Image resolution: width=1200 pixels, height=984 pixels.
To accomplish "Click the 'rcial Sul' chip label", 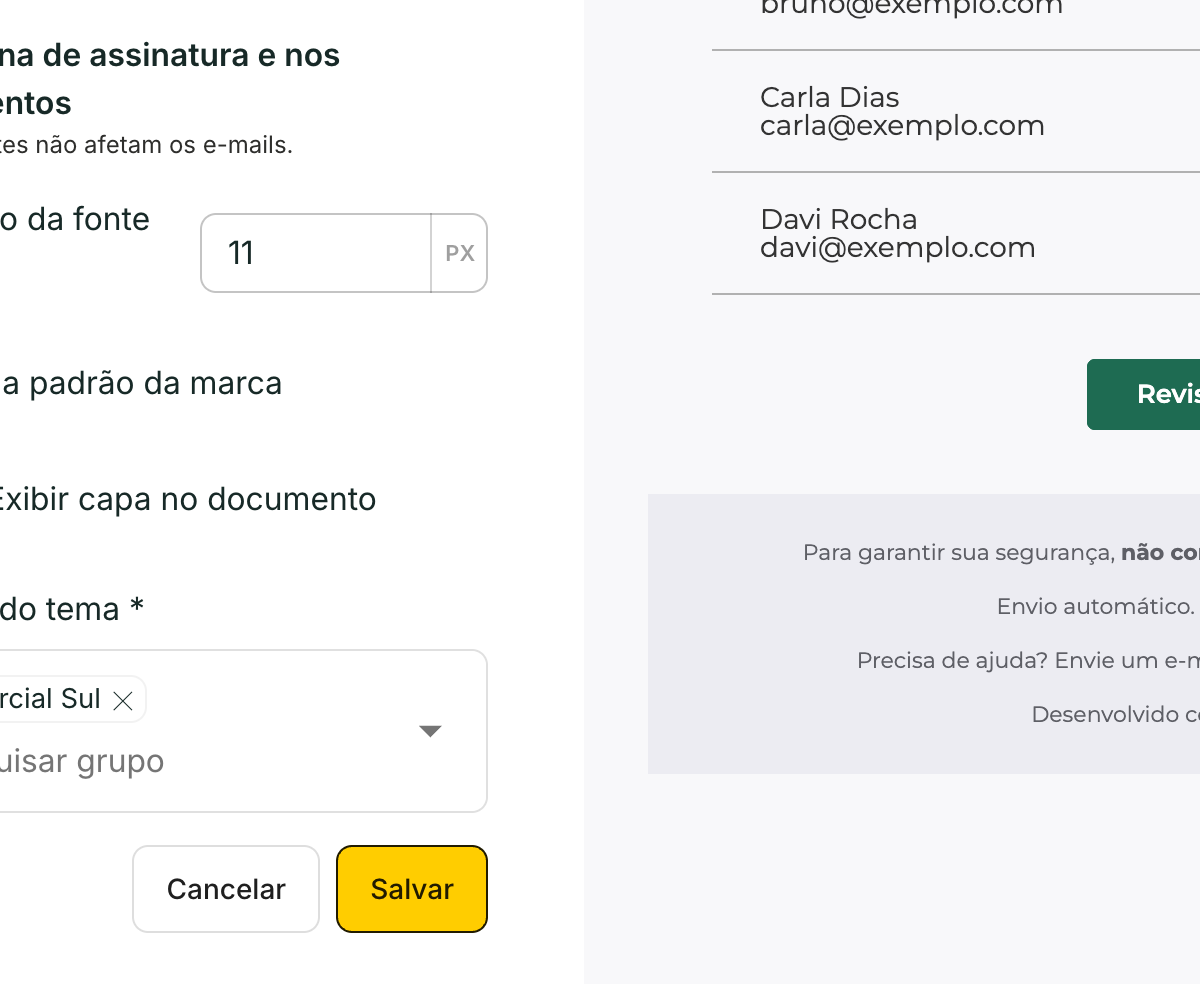I will click(50, 699).
